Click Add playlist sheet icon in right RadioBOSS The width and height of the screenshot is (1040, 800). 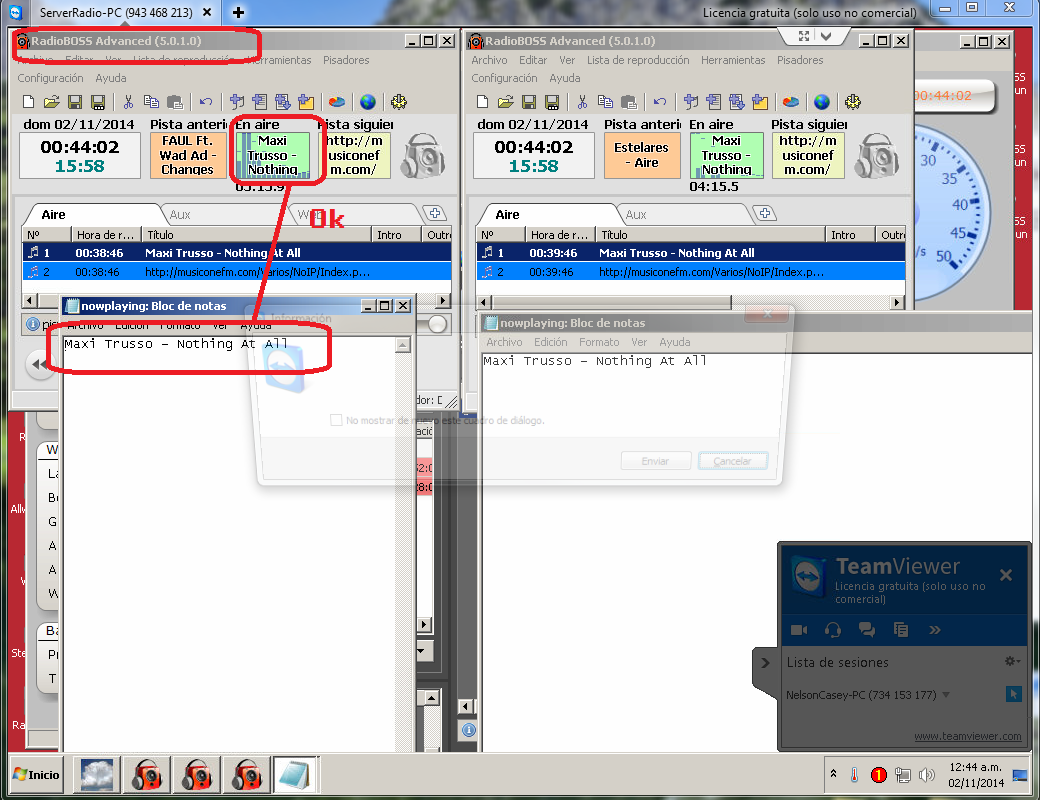[714, 101]
